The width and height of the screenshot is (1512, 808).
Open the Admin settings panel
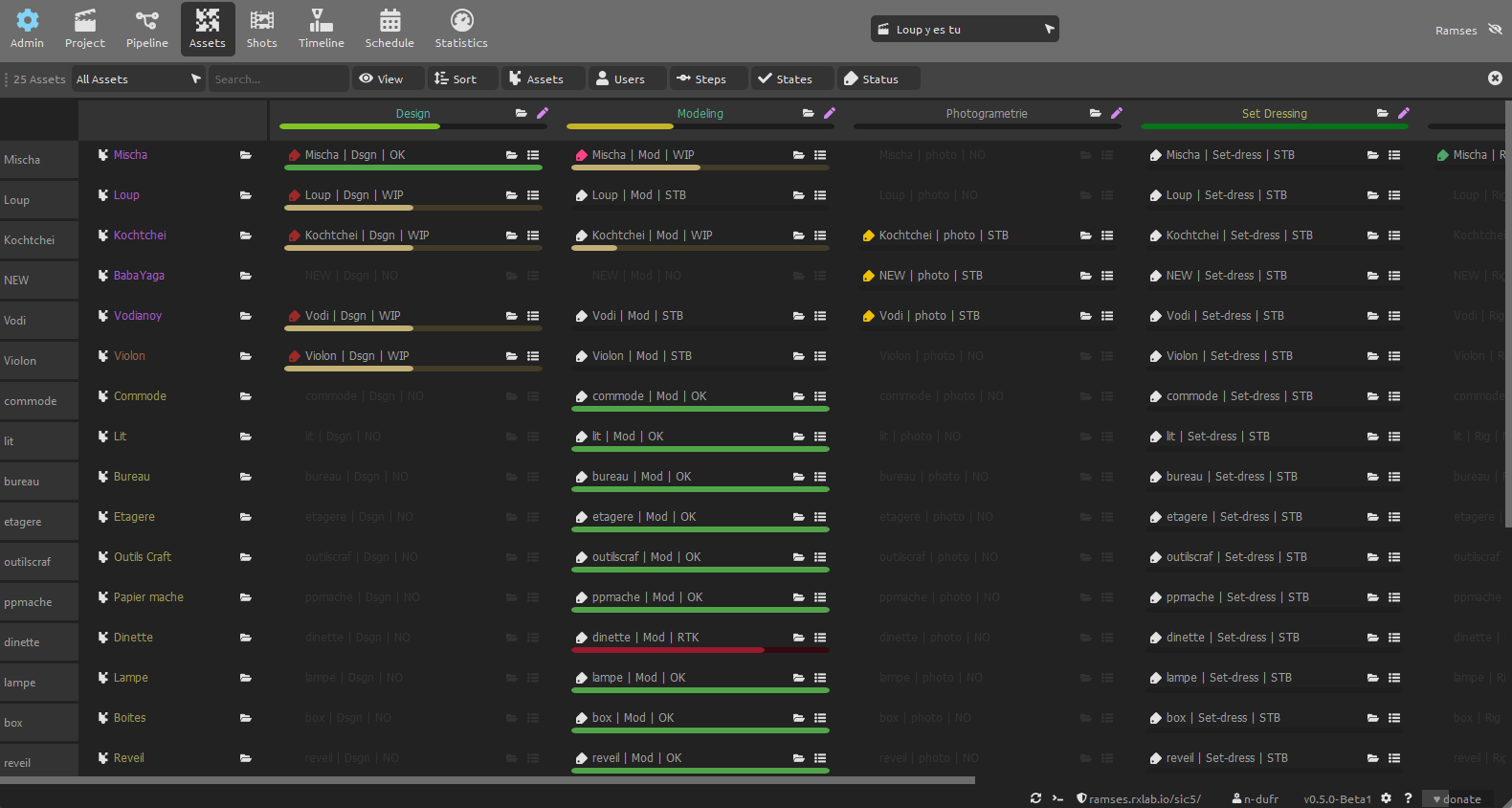tap(27, 29)
